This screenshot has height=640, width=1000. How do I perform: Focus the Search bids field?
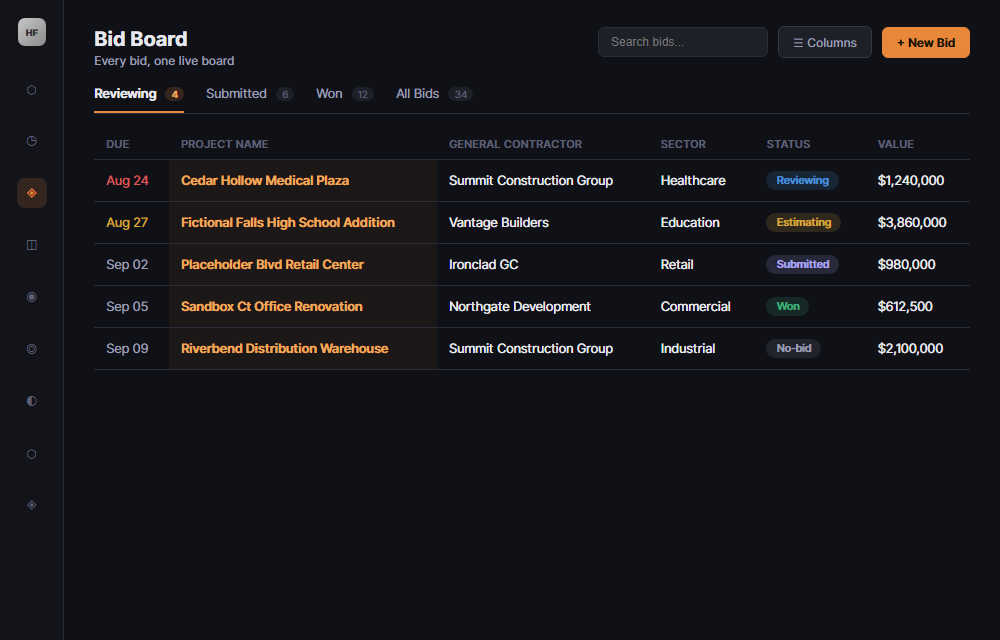682,42
